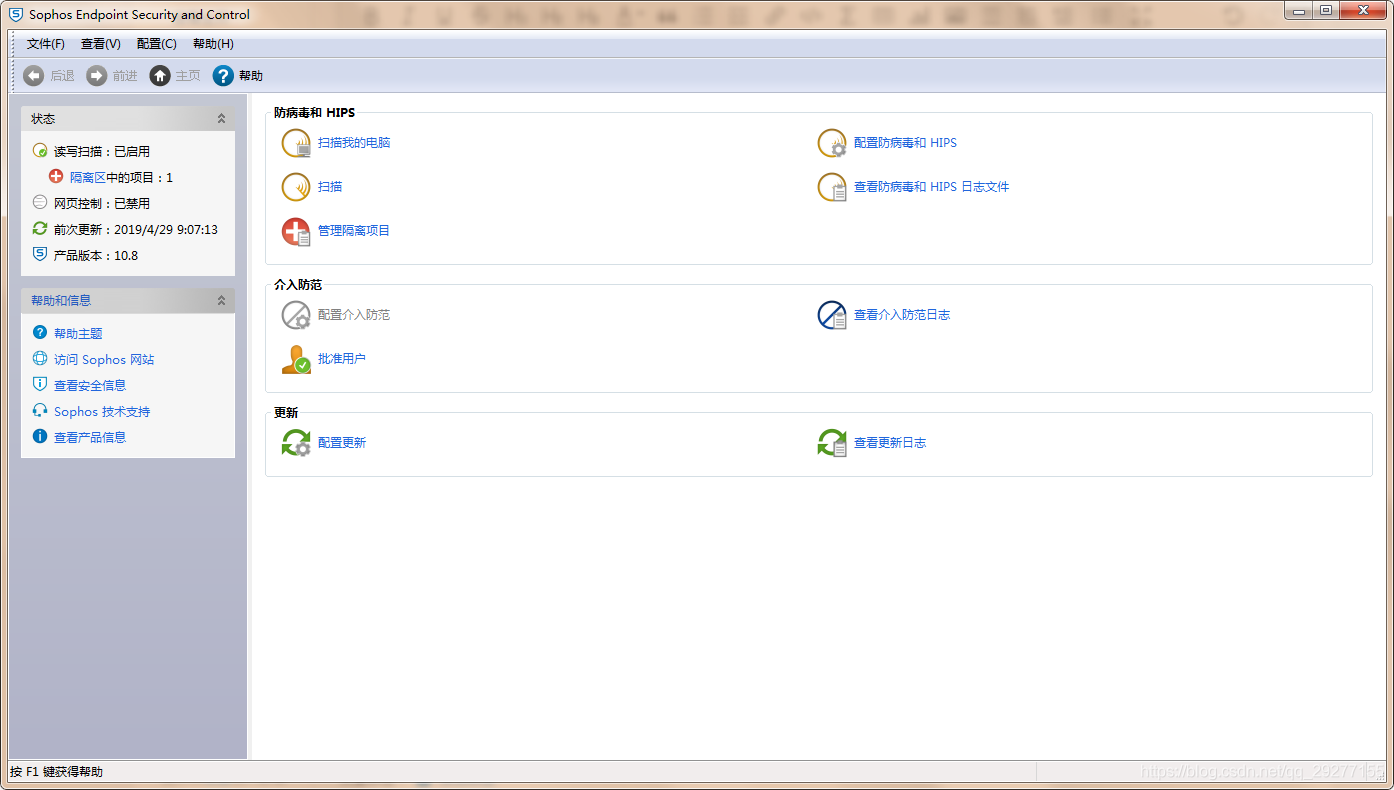
Task: Click the red 管理隔离项目 quarantine icon
Action: click(x=296, y=231)
